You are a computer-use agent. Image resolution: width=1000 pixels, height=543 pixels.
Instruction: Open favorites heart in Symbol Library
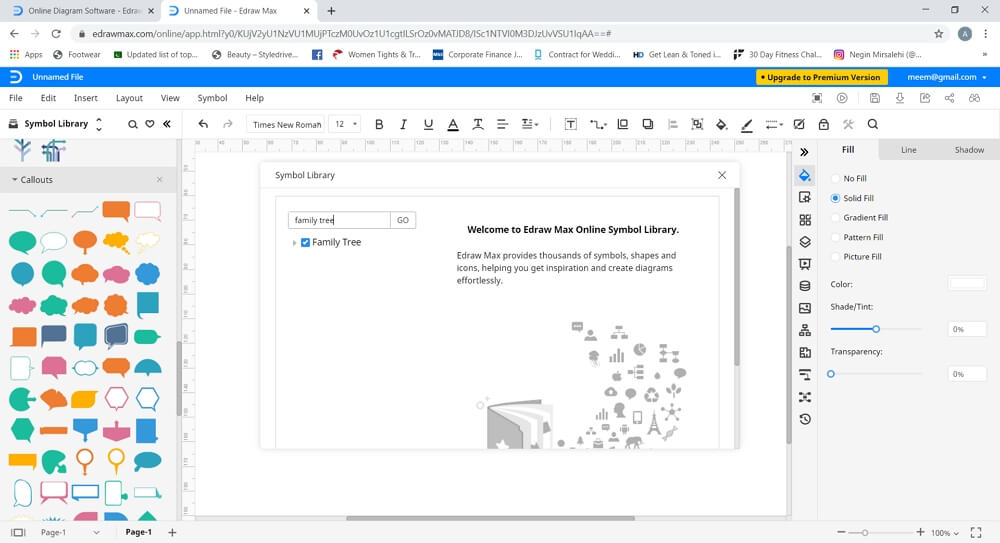[x=150, y=124]
